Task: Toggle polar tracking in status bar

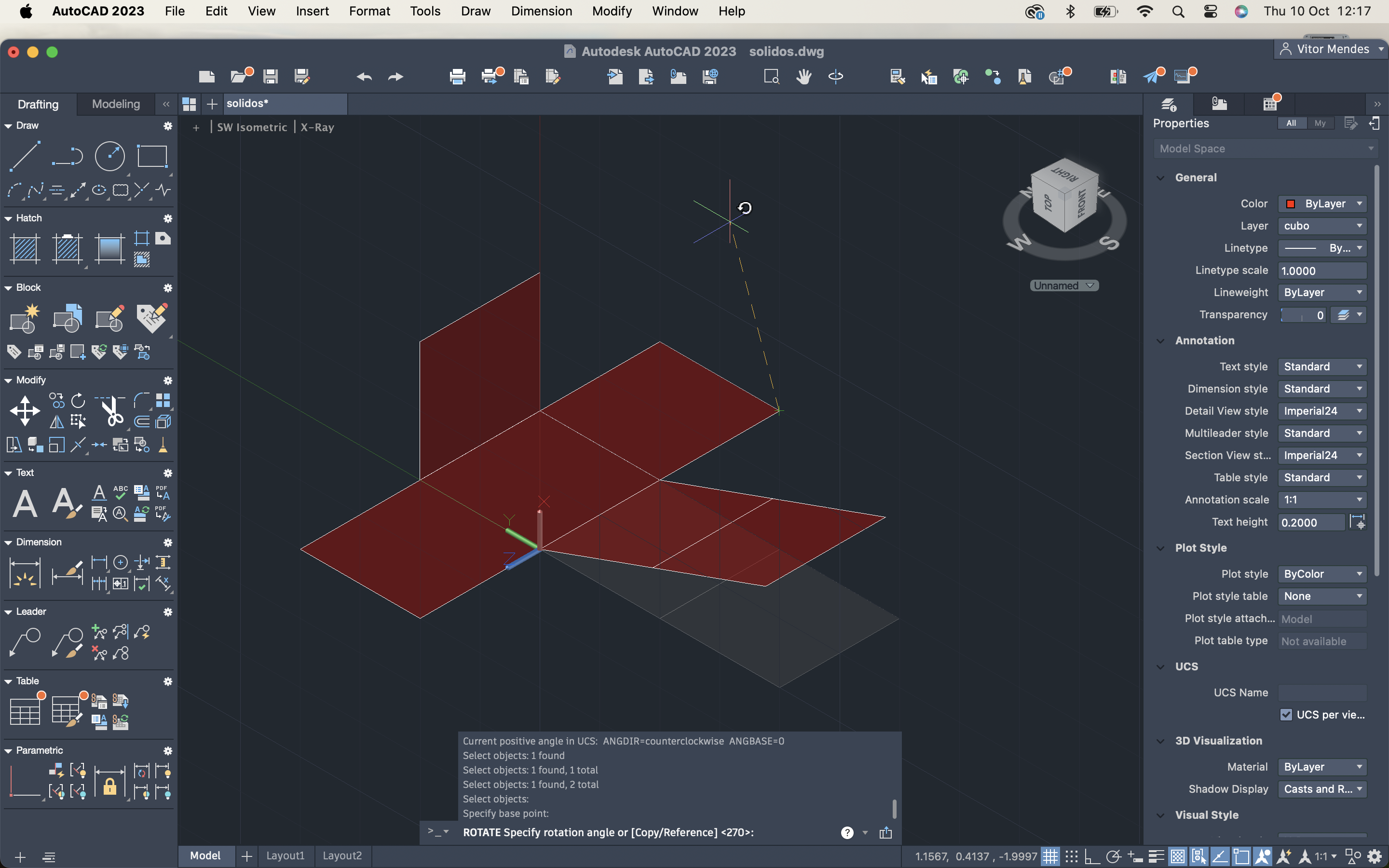Action: pyautogui.click(x=1114, y=856)
